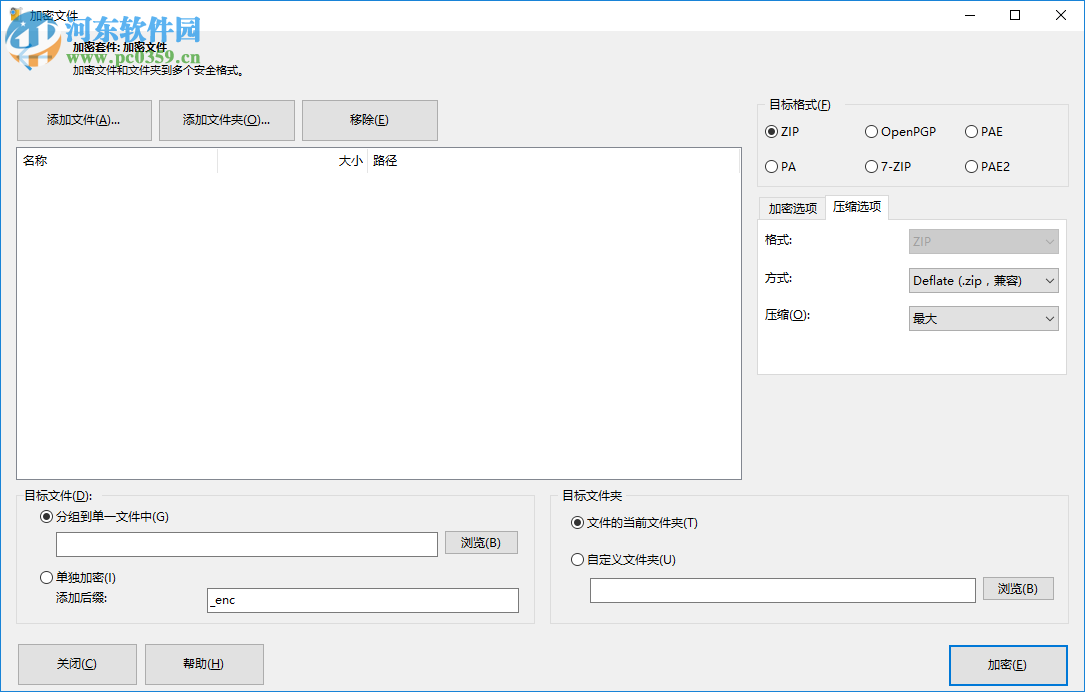Enable 单独加密 mode
The width and height of the screenshot is (1085, 692).
point(46,577)
